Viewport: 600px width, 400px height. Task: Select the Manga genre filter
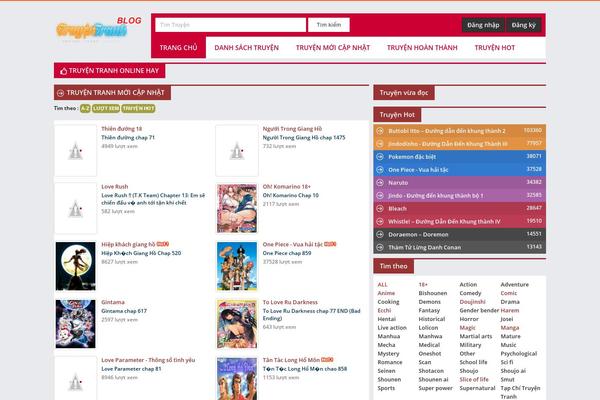[510, 328]
